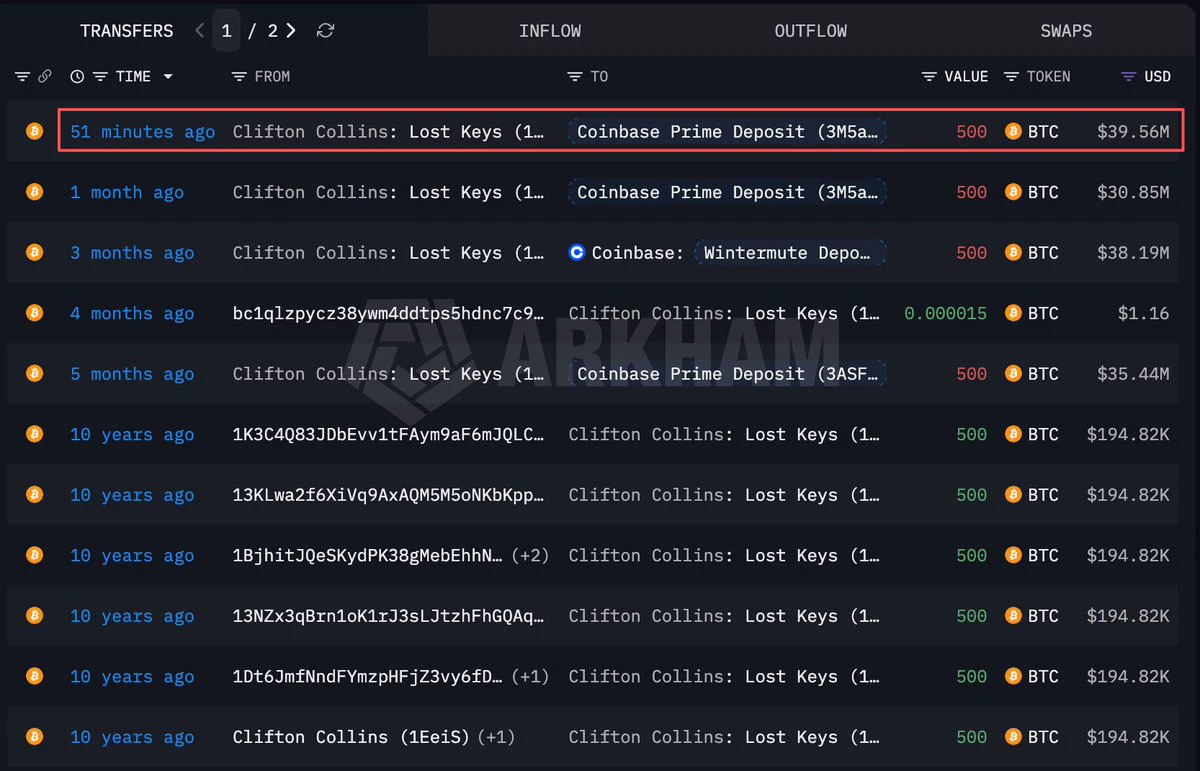Click the $30.85M USD value

(x=1133, y=192)
